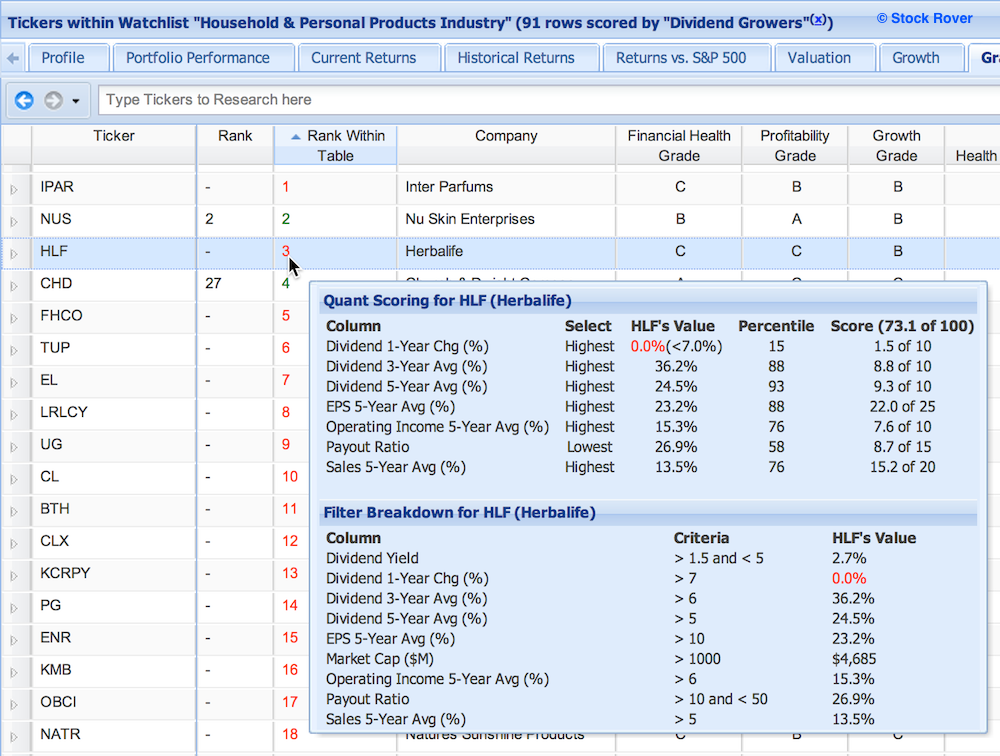Expand the OBCI row
This screenshot has width=1000, height=756.
(14, 704)
